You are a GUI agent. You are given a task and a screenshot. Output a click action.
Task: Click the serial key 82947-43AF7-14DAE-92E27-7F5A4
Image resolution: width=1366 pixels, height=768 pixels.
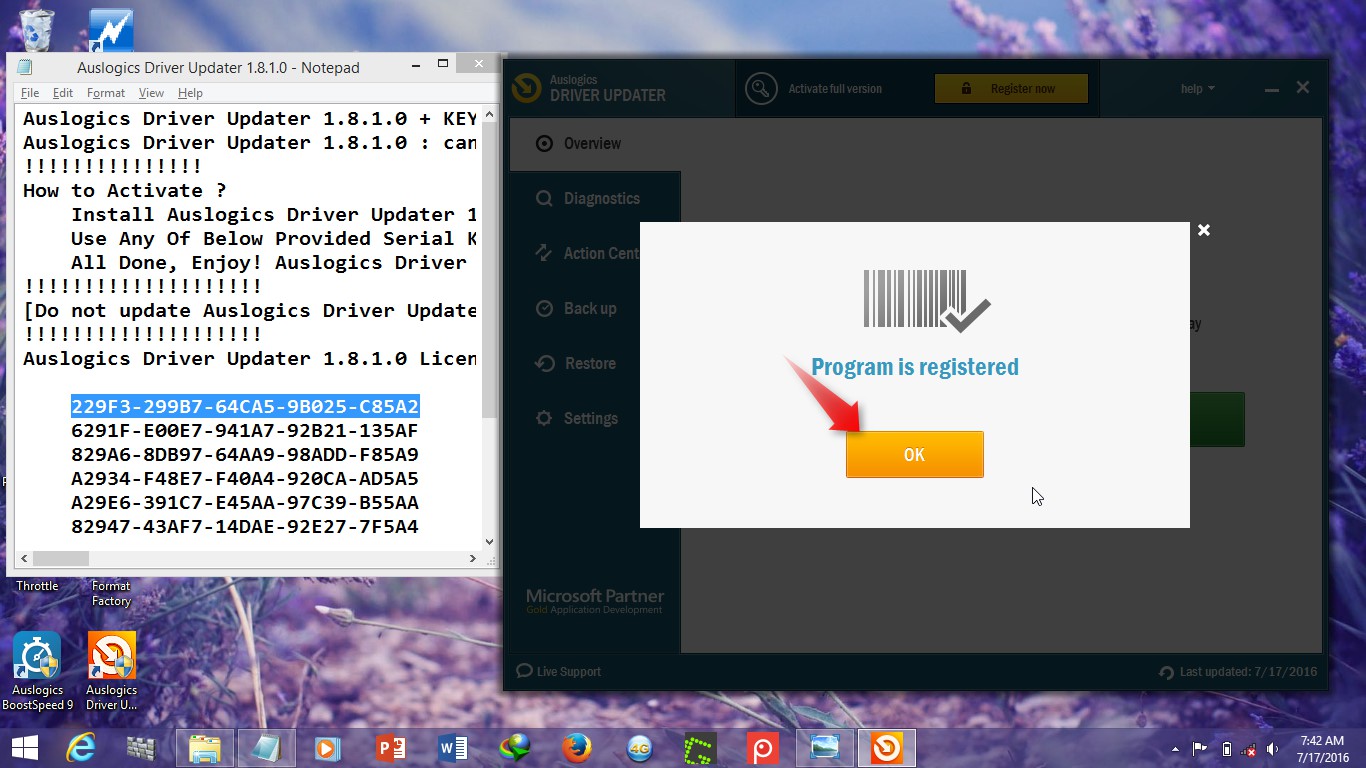coord(245,526)
